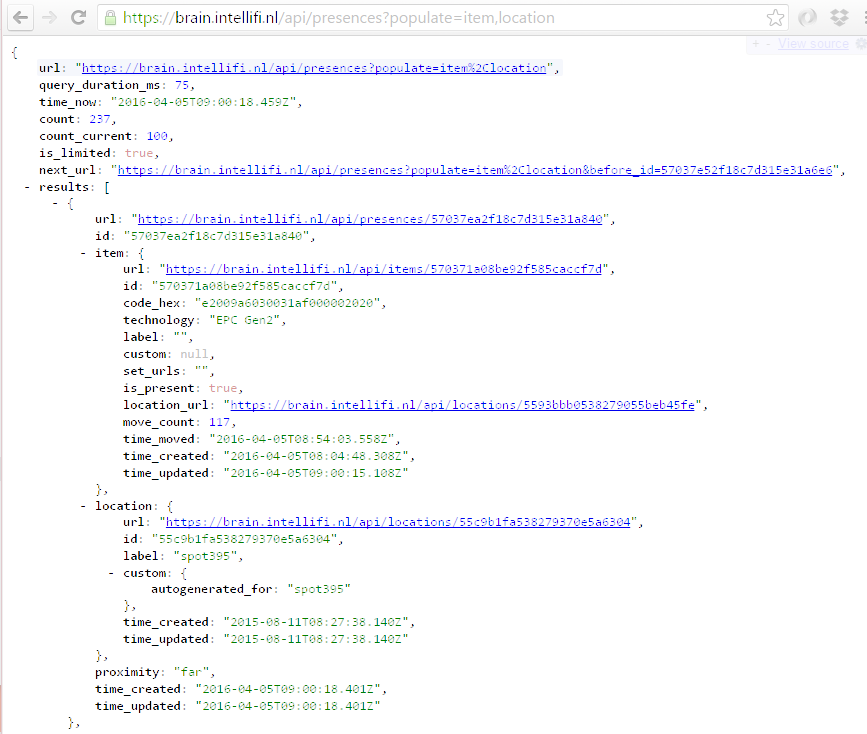The image size is (867, 734).
Task: Click the minus button beside View source
Action: tap(768, 44)
